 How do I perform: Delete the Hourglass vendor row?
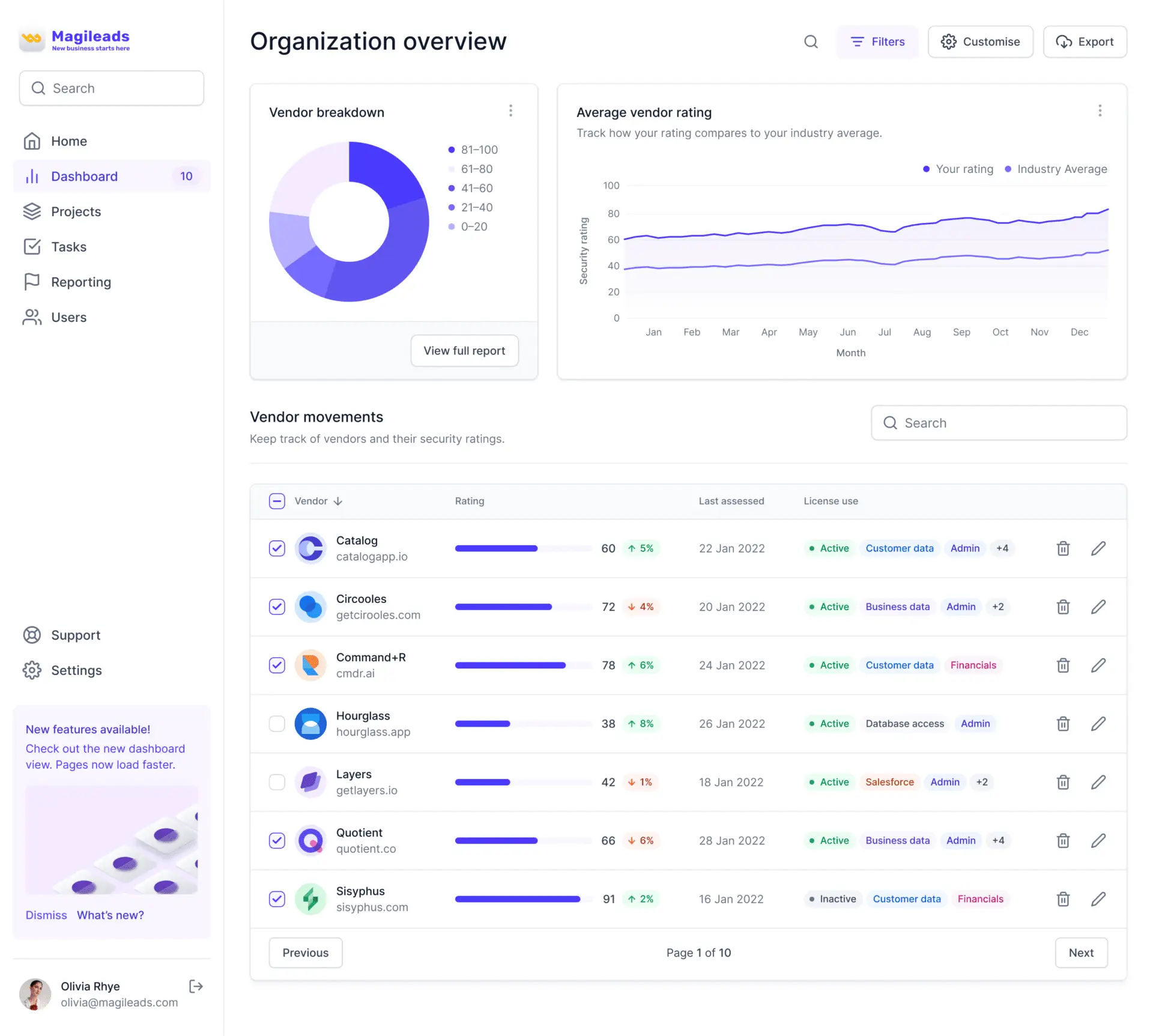(1063, 724)
